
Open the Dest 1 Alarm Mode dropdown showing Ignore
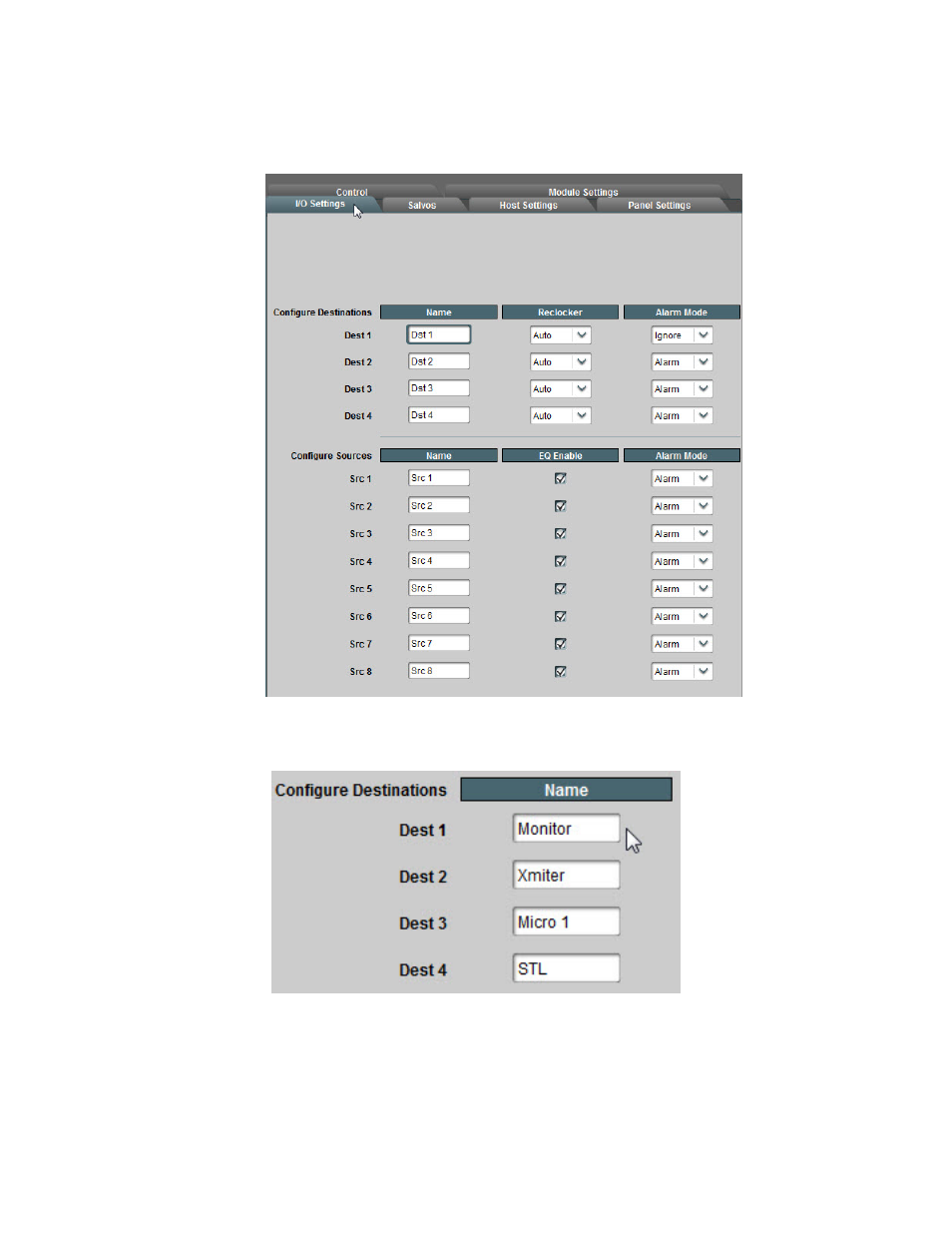tap(683, 335)
